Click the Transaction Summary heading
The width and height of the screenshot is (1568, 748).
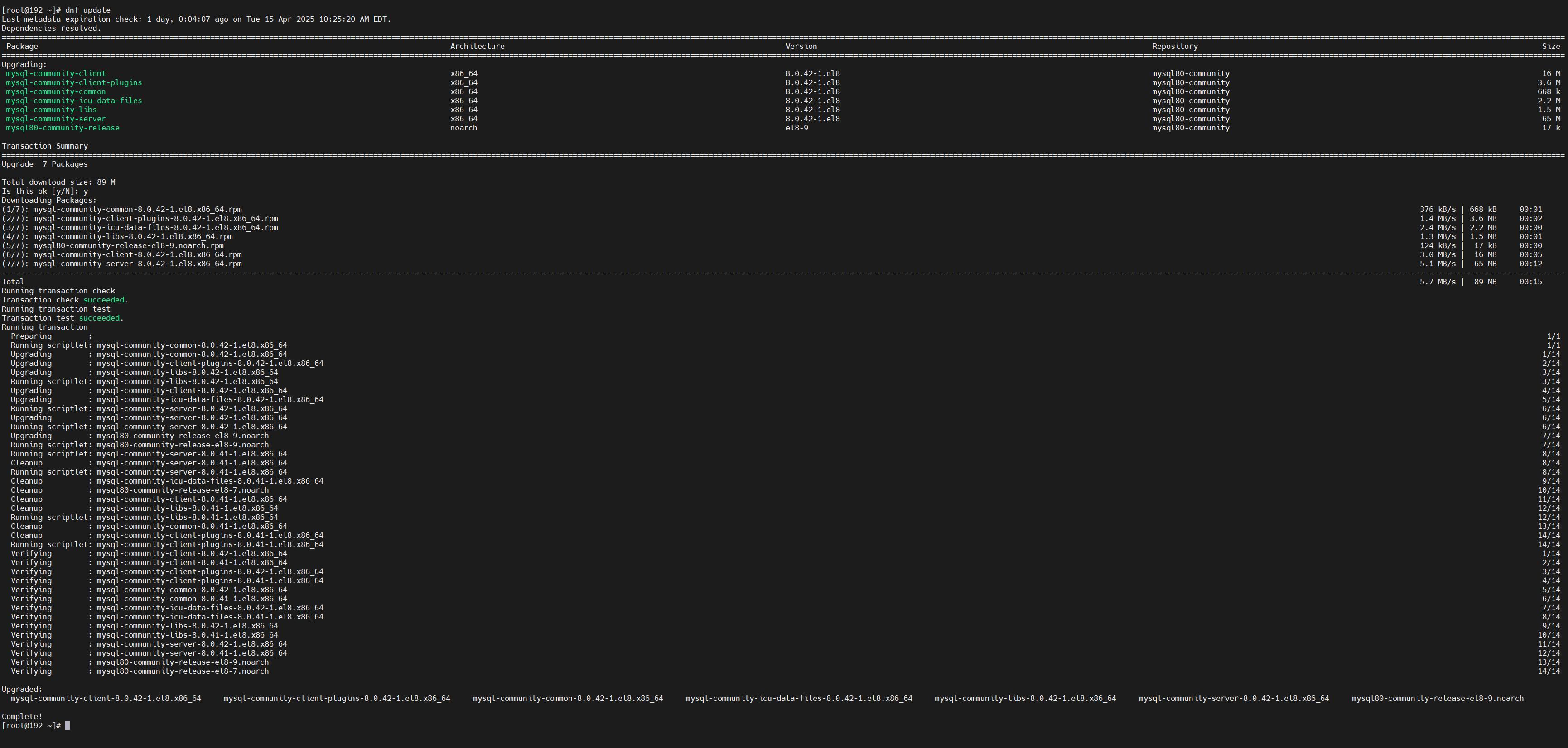(x=44, y=146)
